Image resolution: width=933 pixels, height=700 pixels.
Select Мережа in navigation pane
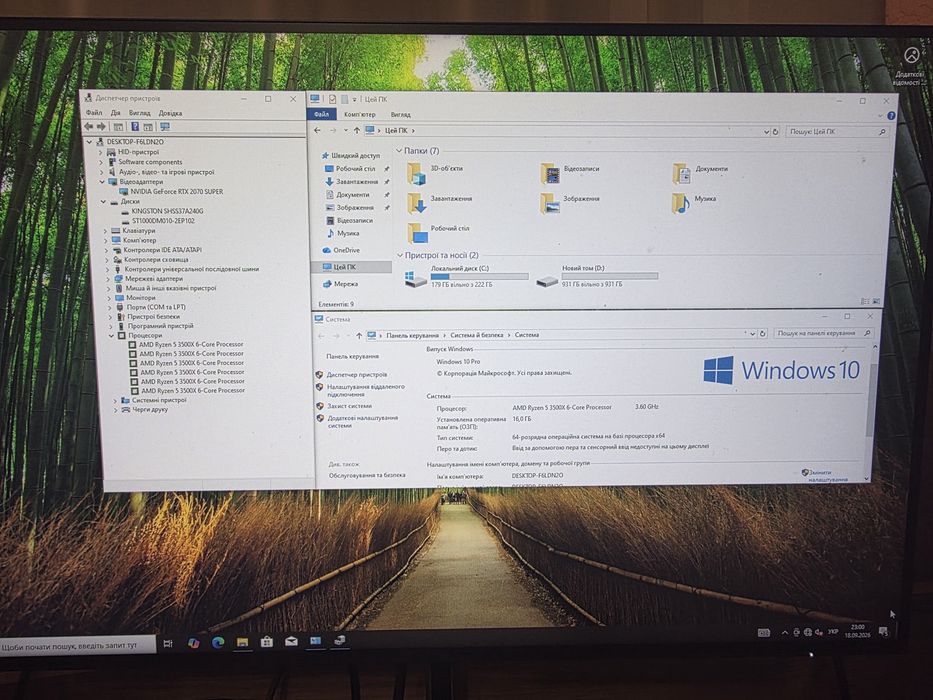[x=340, y=284]
